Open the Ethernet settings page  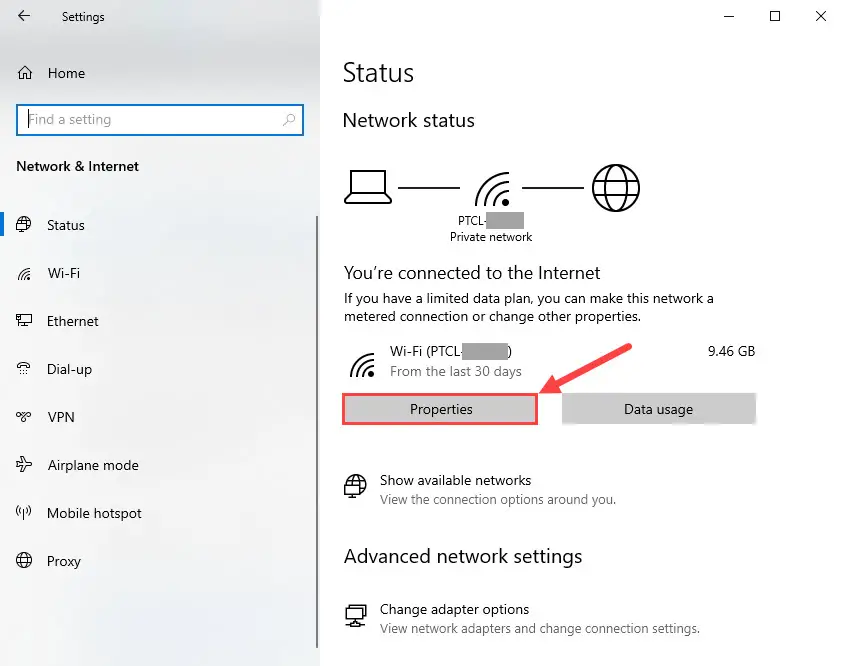[x=73, y=321]
